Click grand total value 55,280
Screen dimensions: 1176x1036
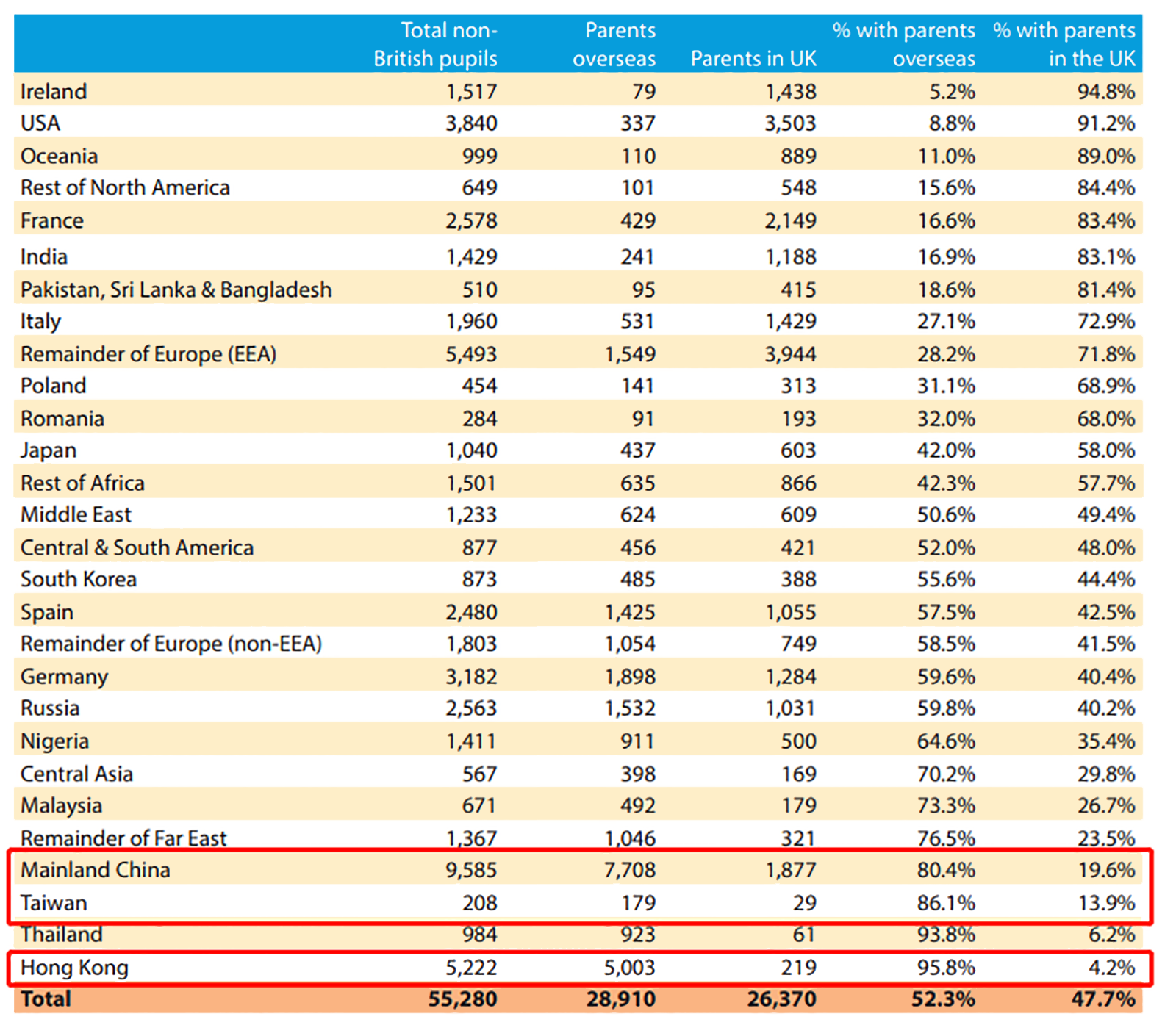click(462, 999)
